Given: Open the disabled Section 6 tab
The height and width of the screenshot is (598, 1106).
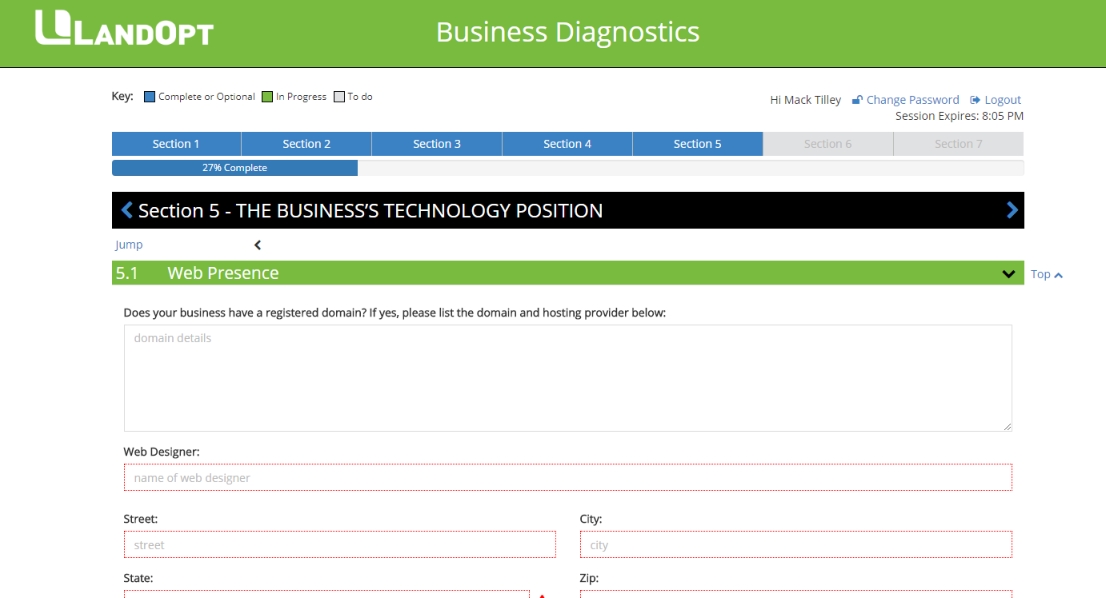Looking at the screenshot, I should point(828,144).
